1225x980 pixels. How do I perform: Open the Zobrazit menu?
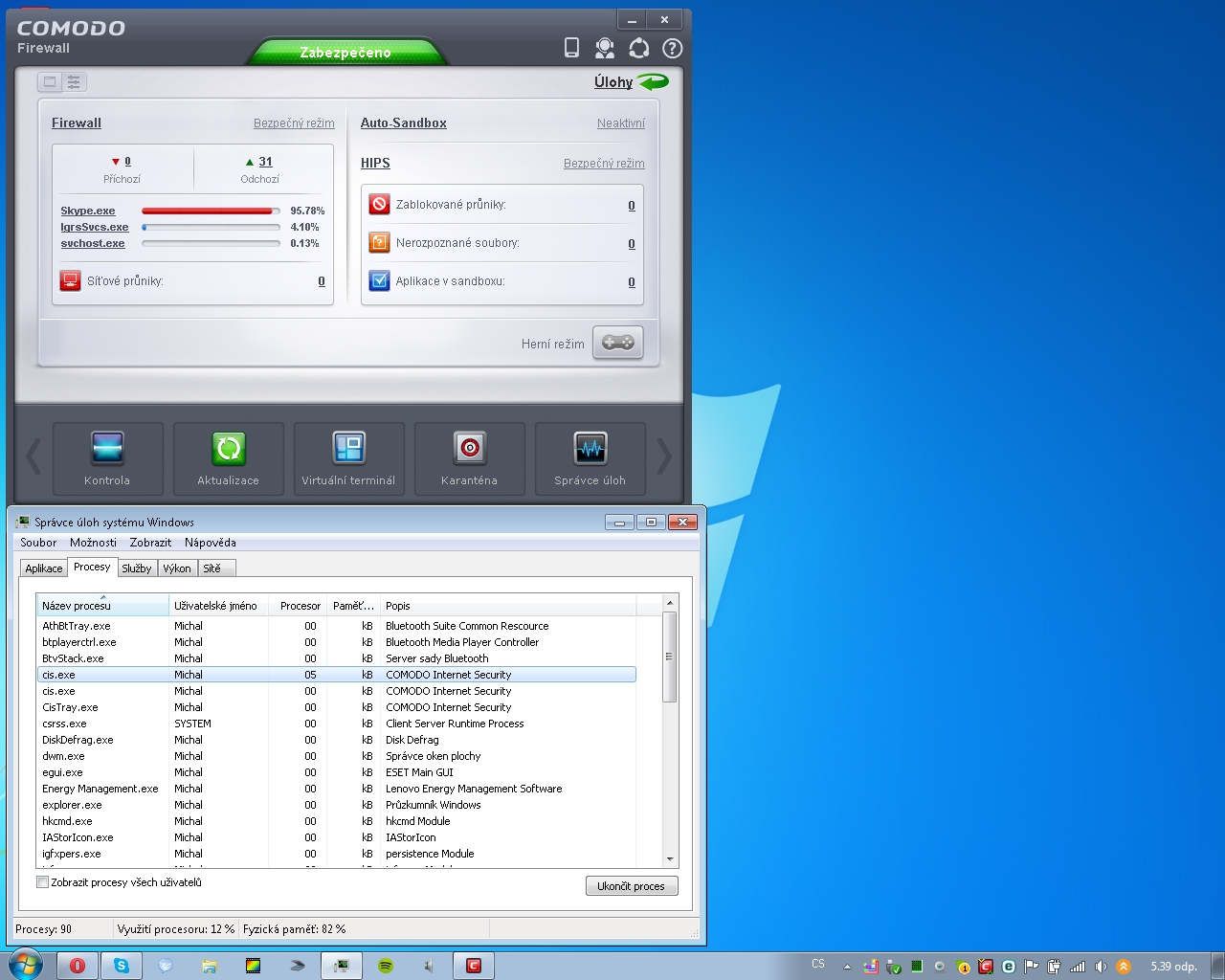coord(150,543)
